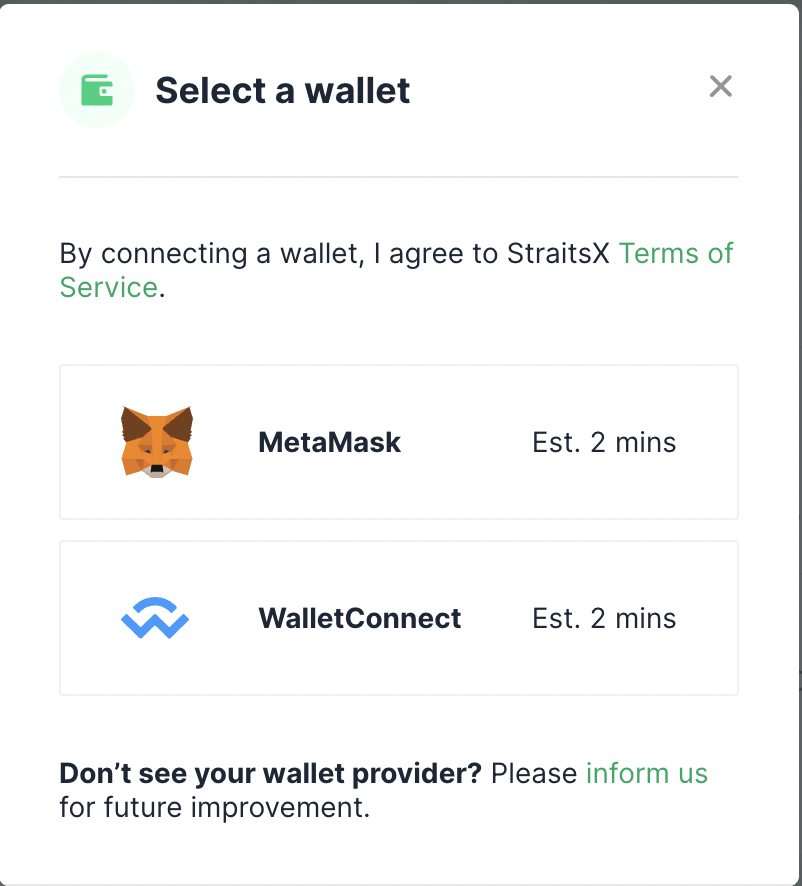This screenshot has width=802, height=886.
Task: Click the Select a wallet heading
Action: [x=283, y=90]
